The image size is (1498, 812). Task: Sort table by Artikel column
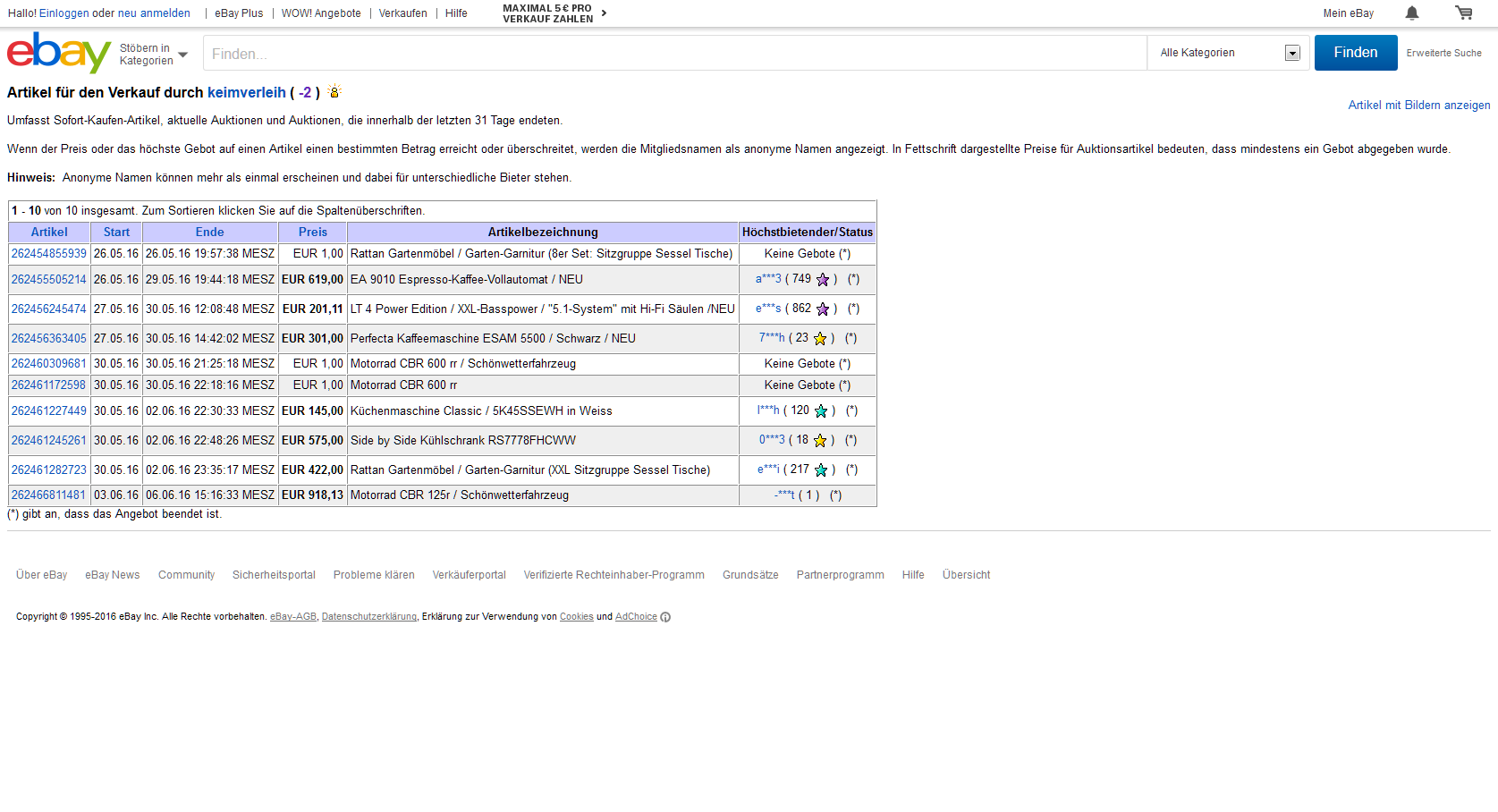(x=49, y=232)
